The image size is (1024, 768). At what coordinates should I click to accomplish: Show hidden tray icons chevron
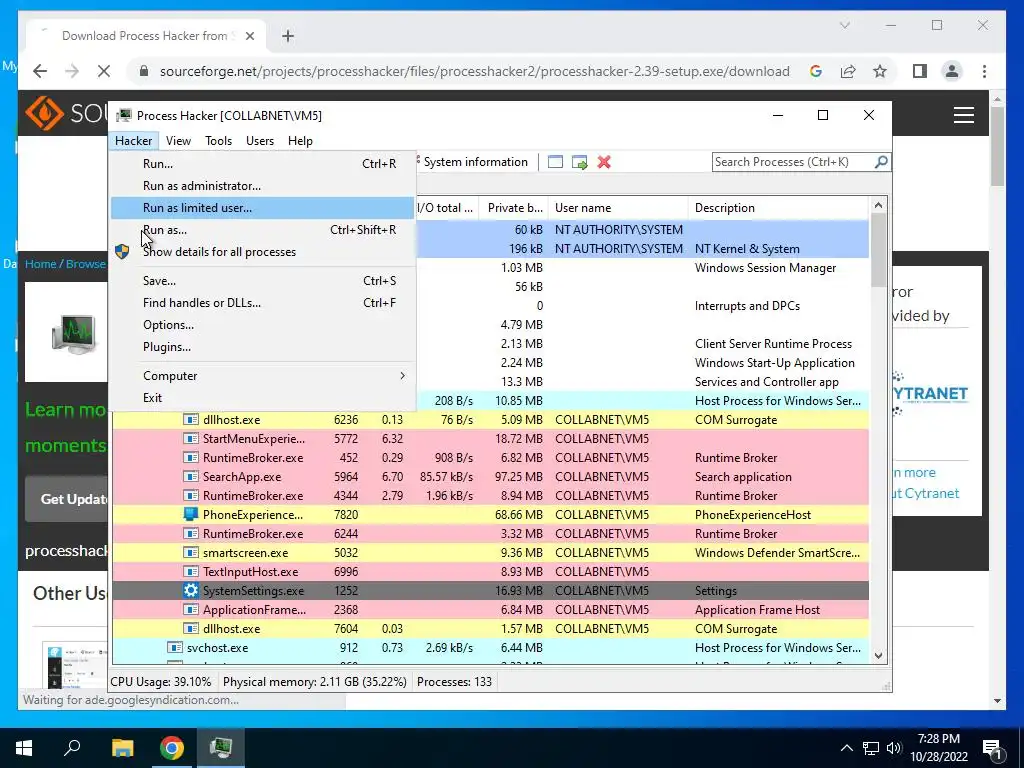846,748
